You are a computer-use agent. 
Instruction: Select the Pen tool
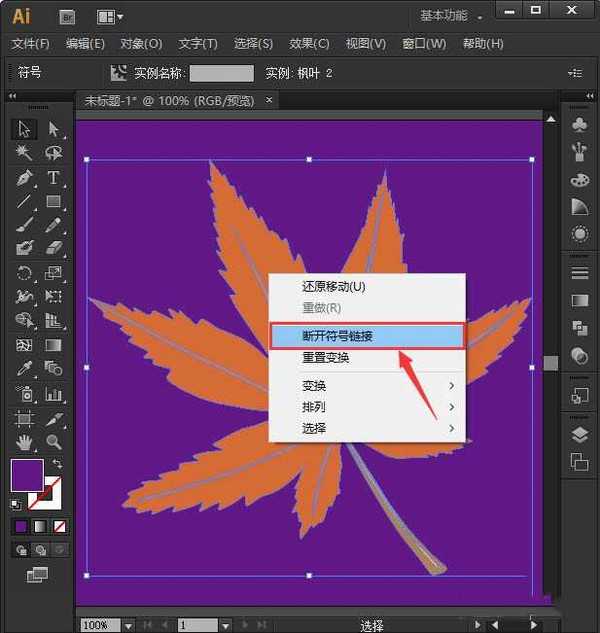point(24,178)
